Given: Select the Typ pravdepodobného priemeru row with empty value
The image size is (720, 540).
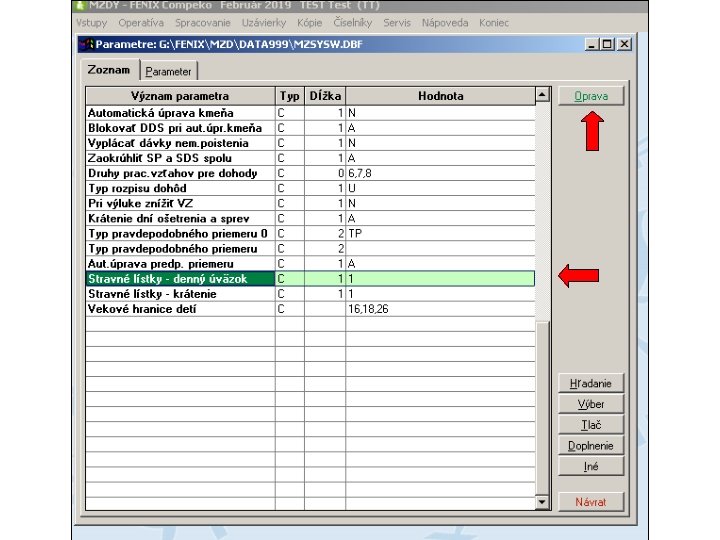Looking at the screenshot, I should pyautogui.click(x=310, y=249).
